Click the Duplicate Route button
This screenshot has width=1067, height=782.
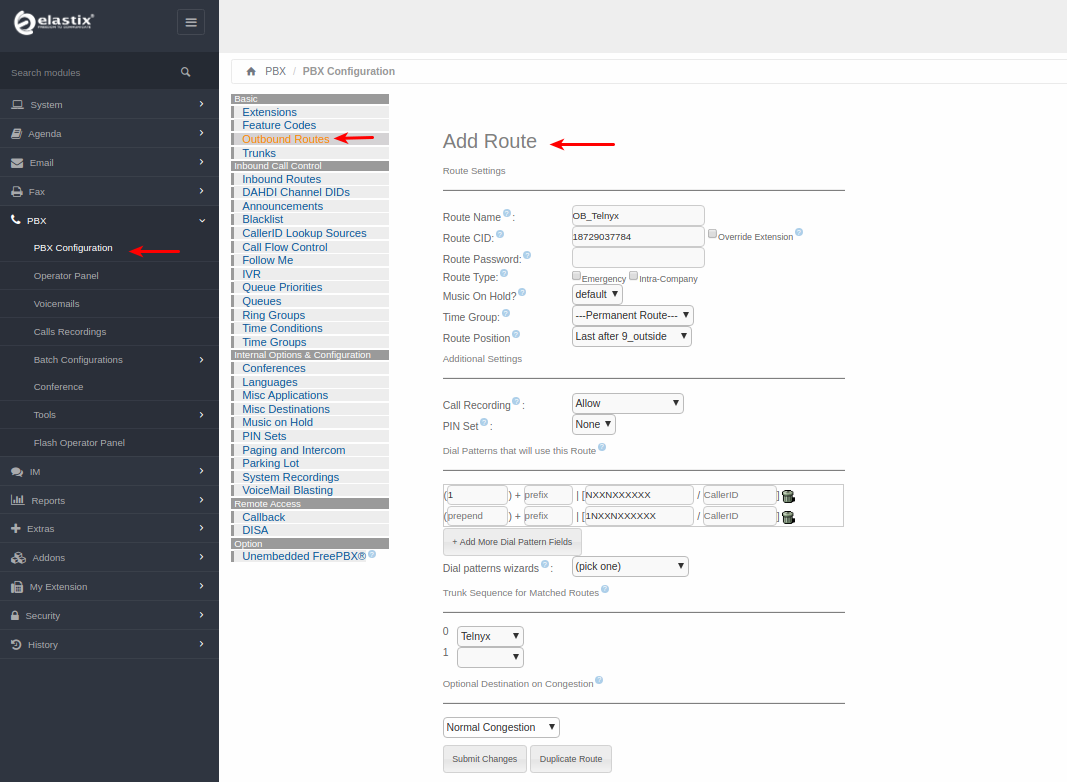pos(571,759)
